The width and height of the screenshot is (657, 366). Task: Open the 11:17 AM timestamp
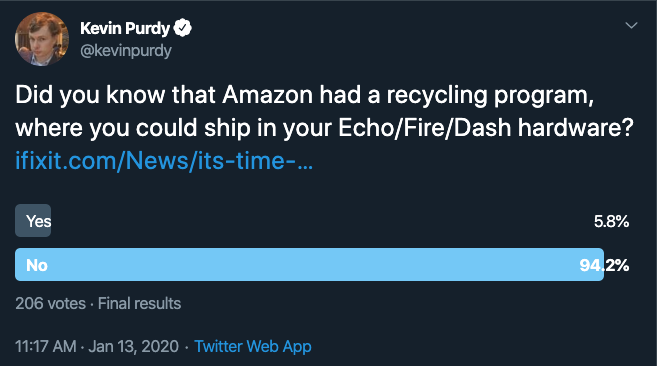(x=46, y=346)
